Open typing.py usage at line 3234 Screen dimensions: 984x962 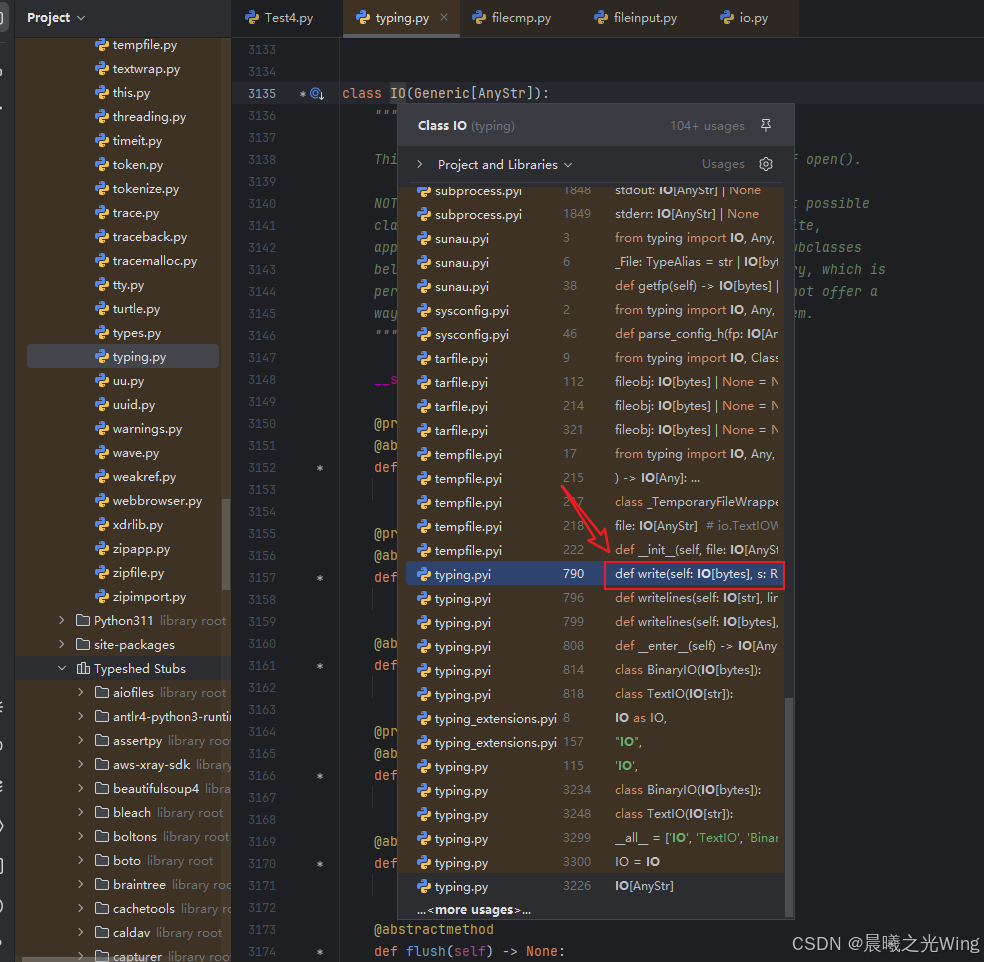[x=595, y=790]
